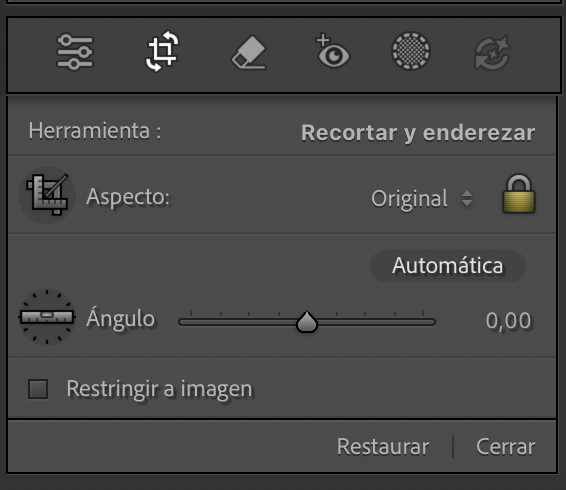This screenshot has width=566, height=490.
Task: Click the Ángulo slider handle
Action: pos(307,322)
